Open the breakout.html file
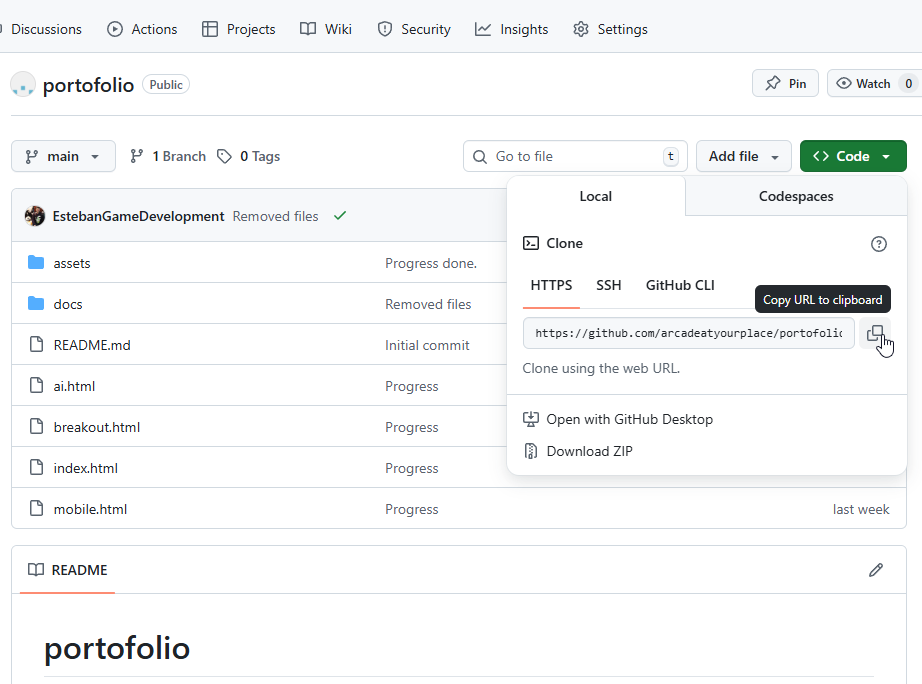Viewport: 922px width, 684px height. (x=97, y=427)
